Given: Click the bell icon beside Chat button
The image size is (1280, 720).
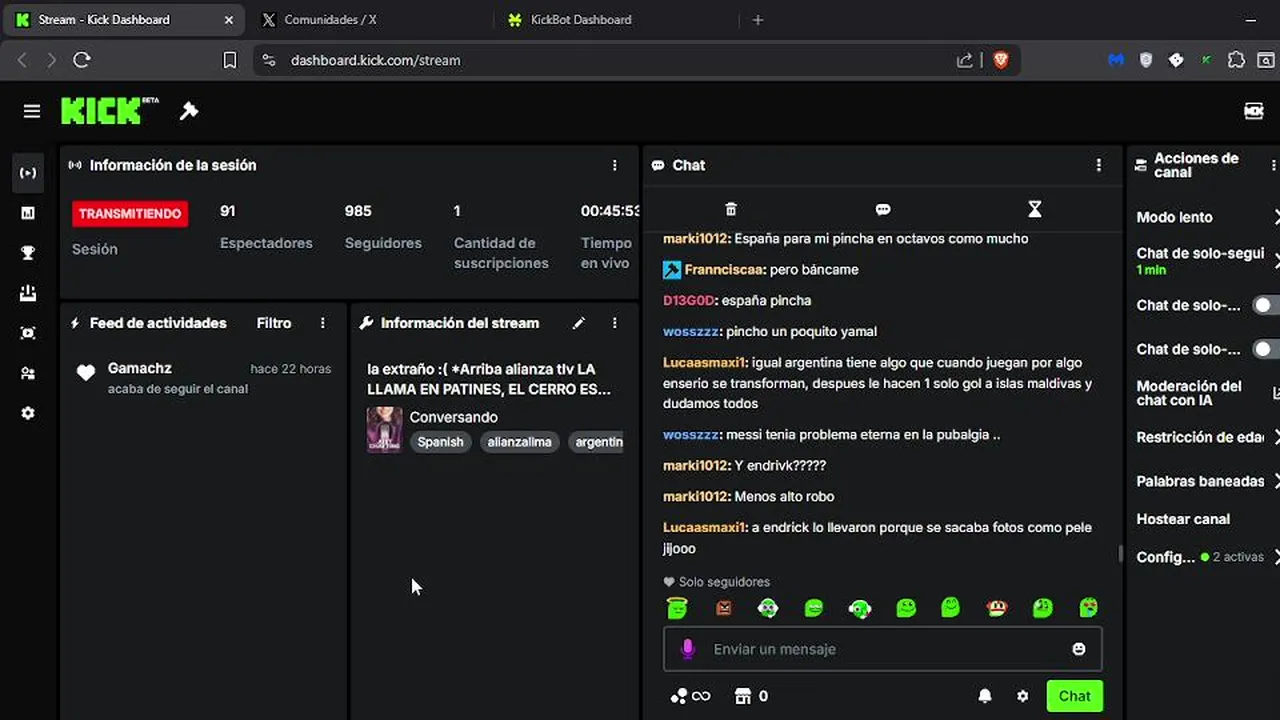Looking at the screenshot, I should 985,696.
